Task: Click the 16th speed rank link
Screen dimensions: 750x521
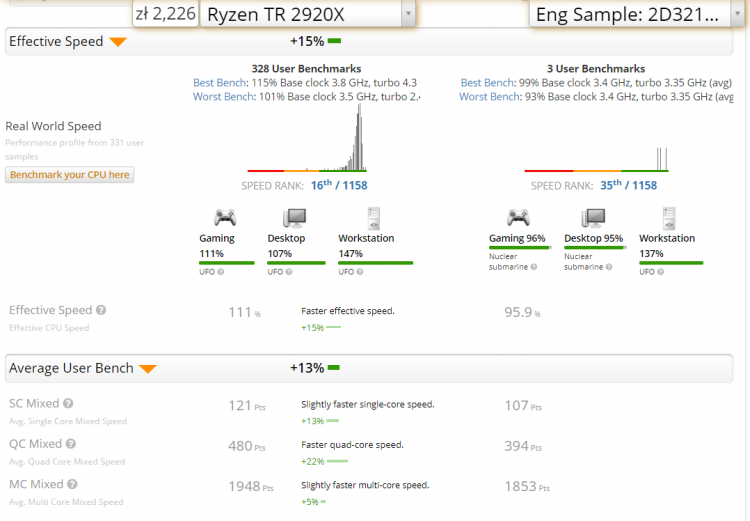Action: click(x=321, y=185)
